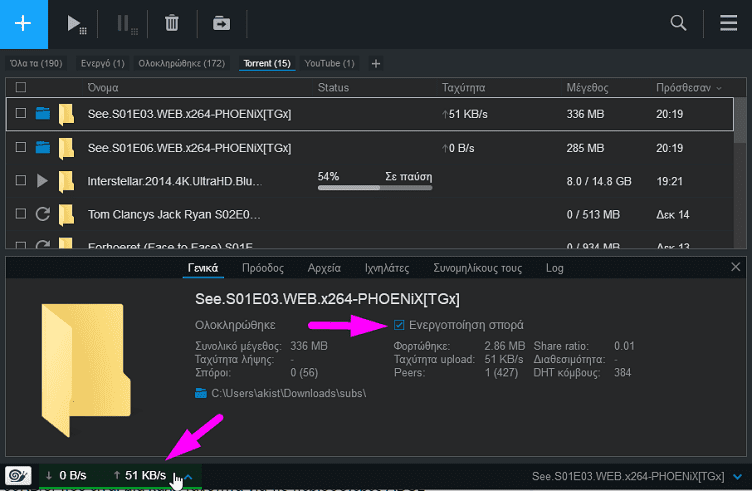Select the Interstellar.2014.4K.UltraHD.Blu... row name
This screenshot has height=491, width=752.
click(x=175, y=181)
